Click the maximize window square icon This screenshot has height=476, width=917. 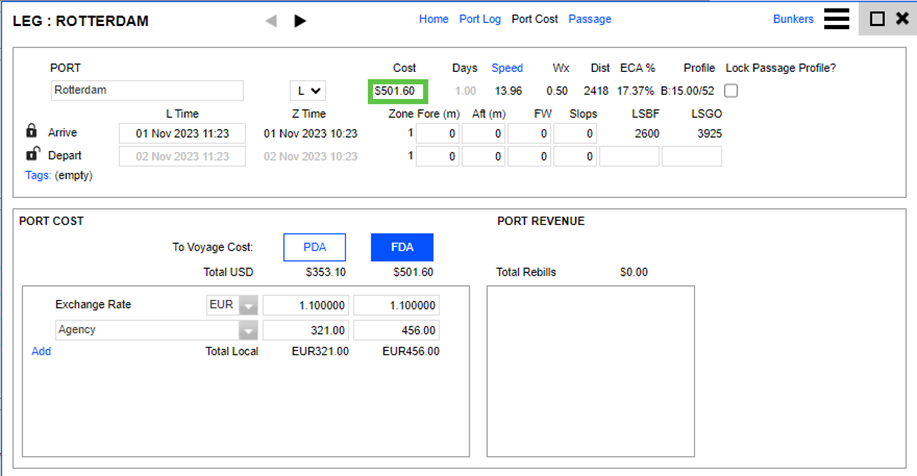tap(877, 19)
